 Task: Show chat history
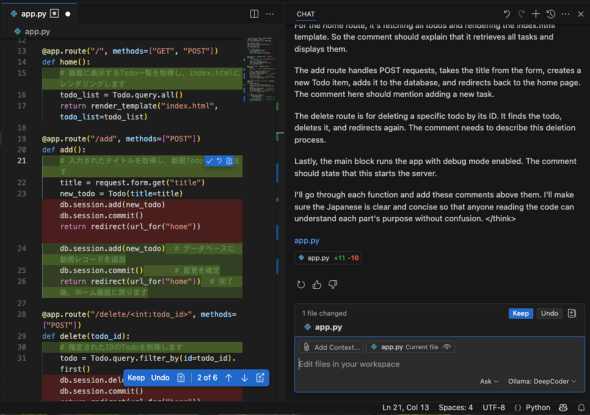(551, 14)
